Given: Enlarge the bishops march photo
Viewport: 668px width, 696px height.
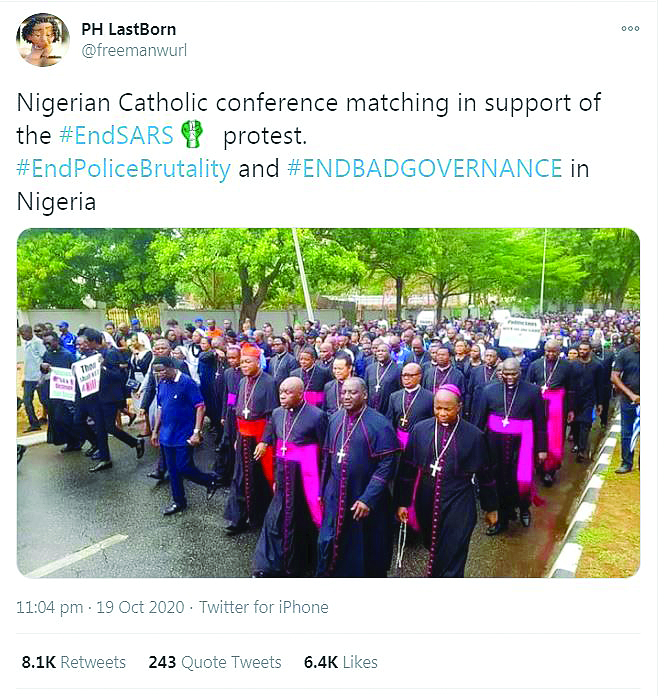Looking at the screenshot, I should pyautogui.click(x=328, y=403).
